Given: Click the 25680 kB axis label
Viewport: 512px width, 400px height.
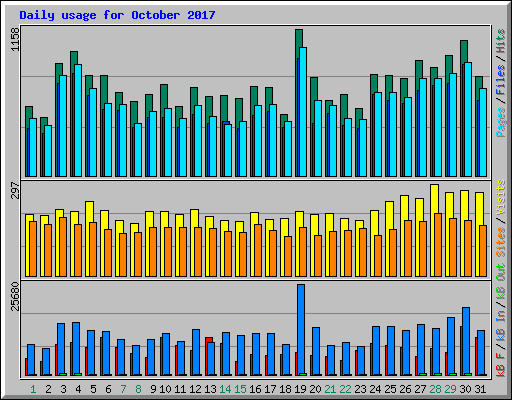Looking at the screenshot, I should point(15,296).
